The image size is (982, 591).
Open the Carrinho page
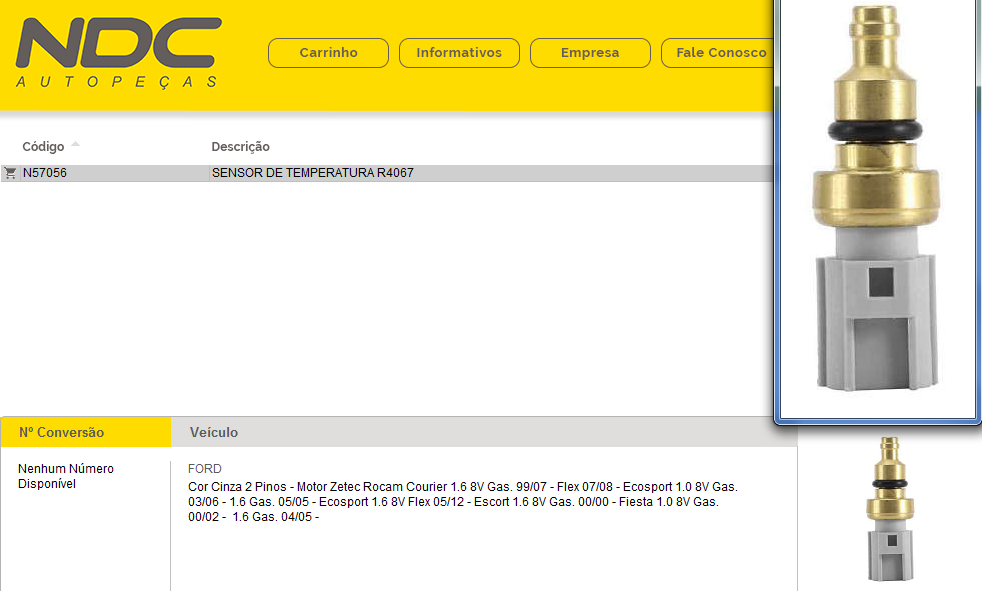coord(328,53)
